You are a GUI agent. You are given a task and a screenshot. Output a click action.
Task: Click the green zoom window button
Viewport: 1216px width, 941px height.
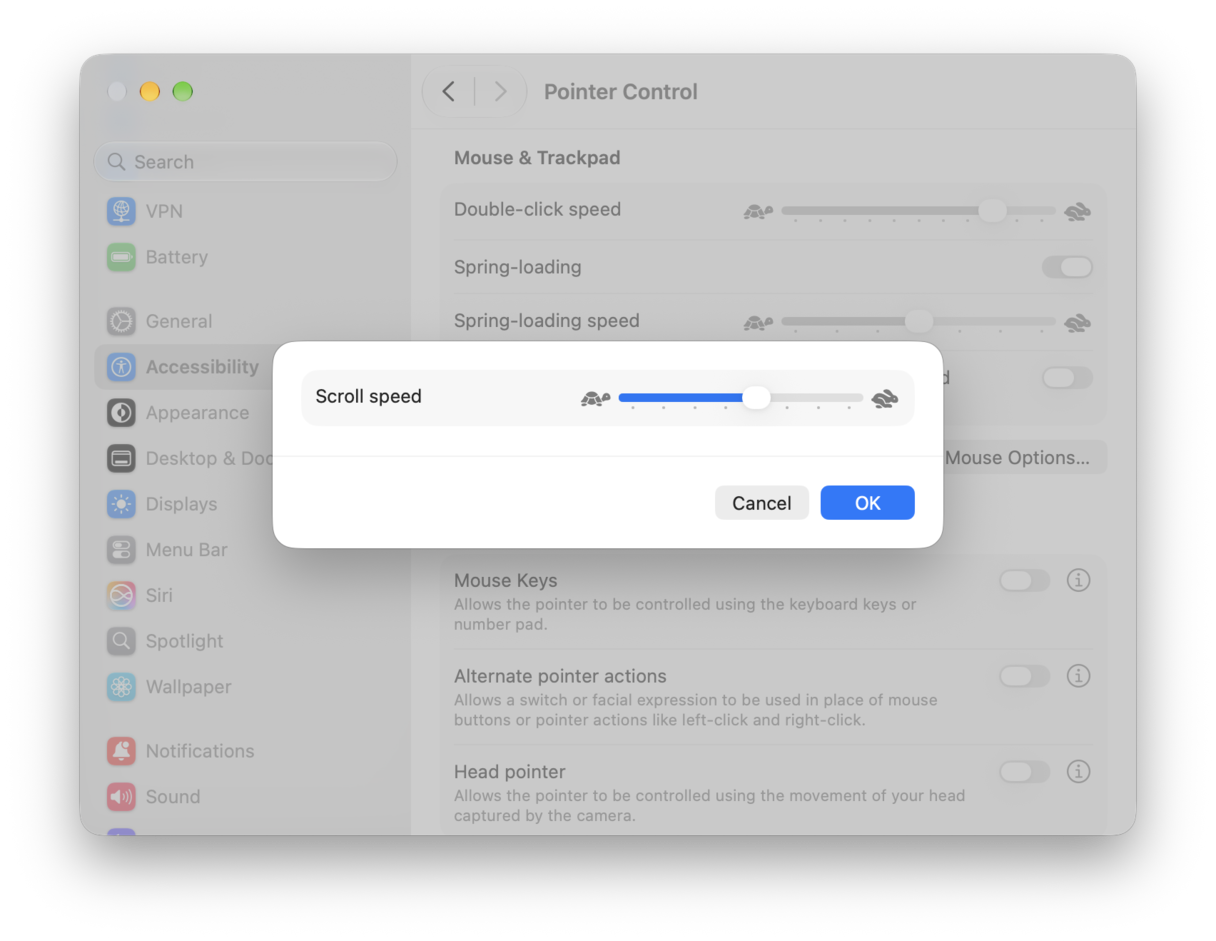[182, 92]
